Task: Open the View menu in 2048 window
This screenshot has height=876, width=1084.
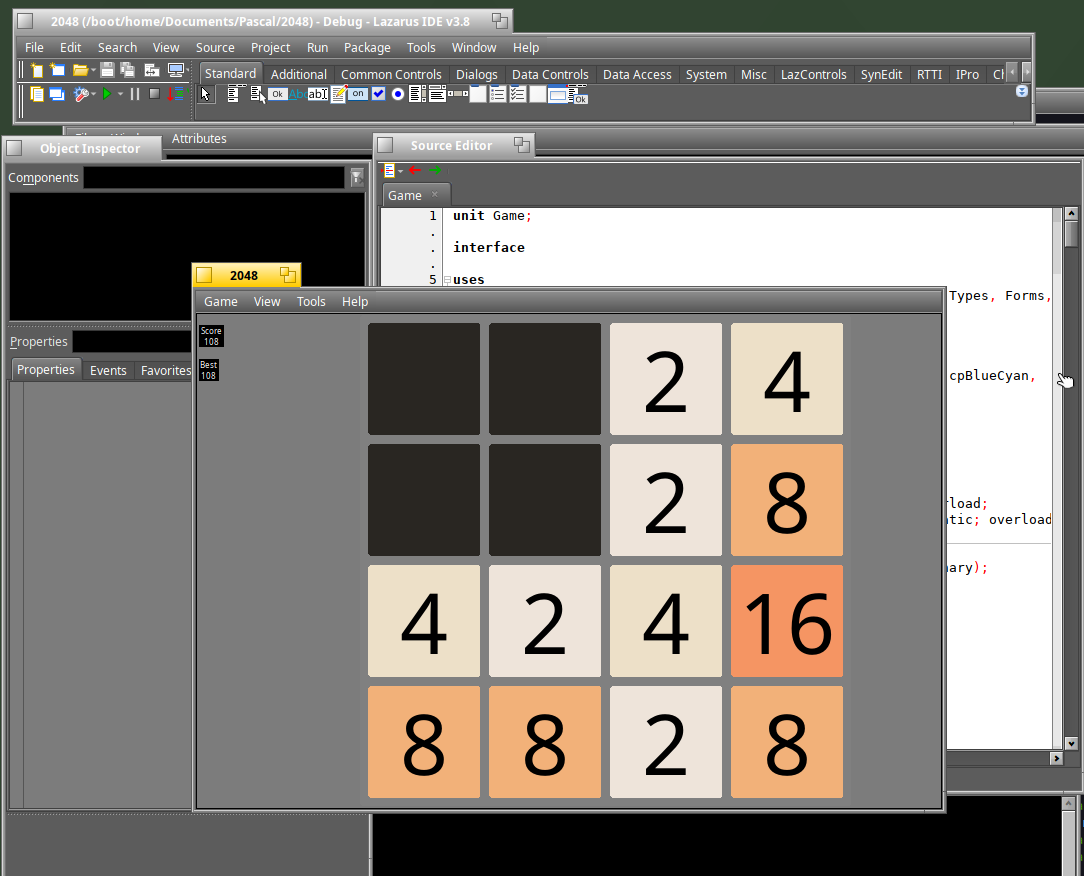Action: click(x=267, y=301)
